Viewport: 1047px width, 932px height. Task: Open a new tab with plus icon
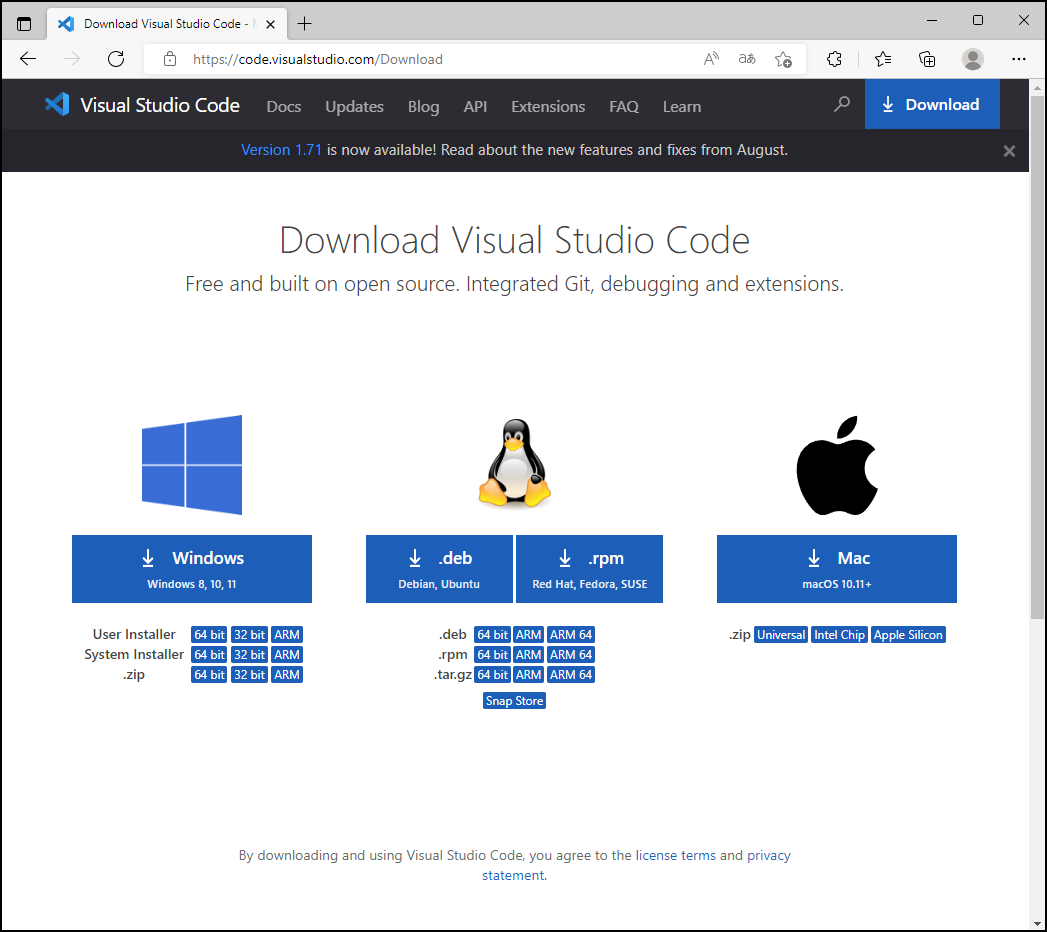[x=304, y=24]
